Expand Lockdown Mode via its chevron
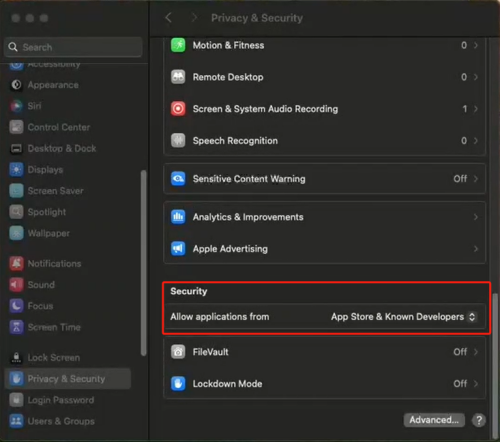This screenshot has width=501, height=443. coord(476,384)
